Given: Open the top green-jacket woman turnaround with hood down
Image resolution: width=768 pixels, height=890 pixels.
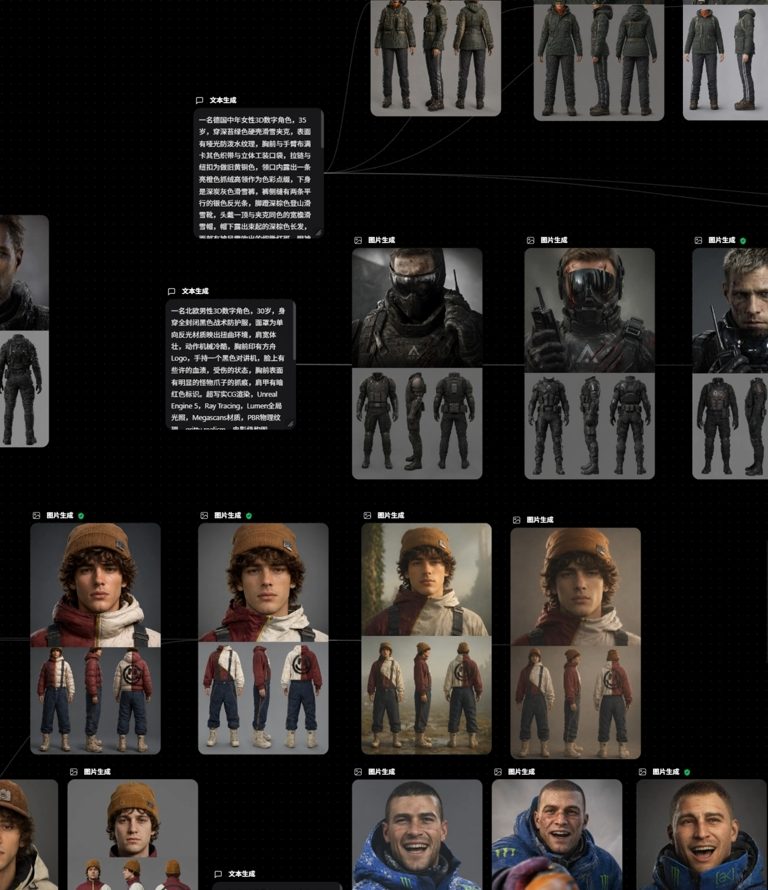Looking at the screenshot, I should coord(436,58).
